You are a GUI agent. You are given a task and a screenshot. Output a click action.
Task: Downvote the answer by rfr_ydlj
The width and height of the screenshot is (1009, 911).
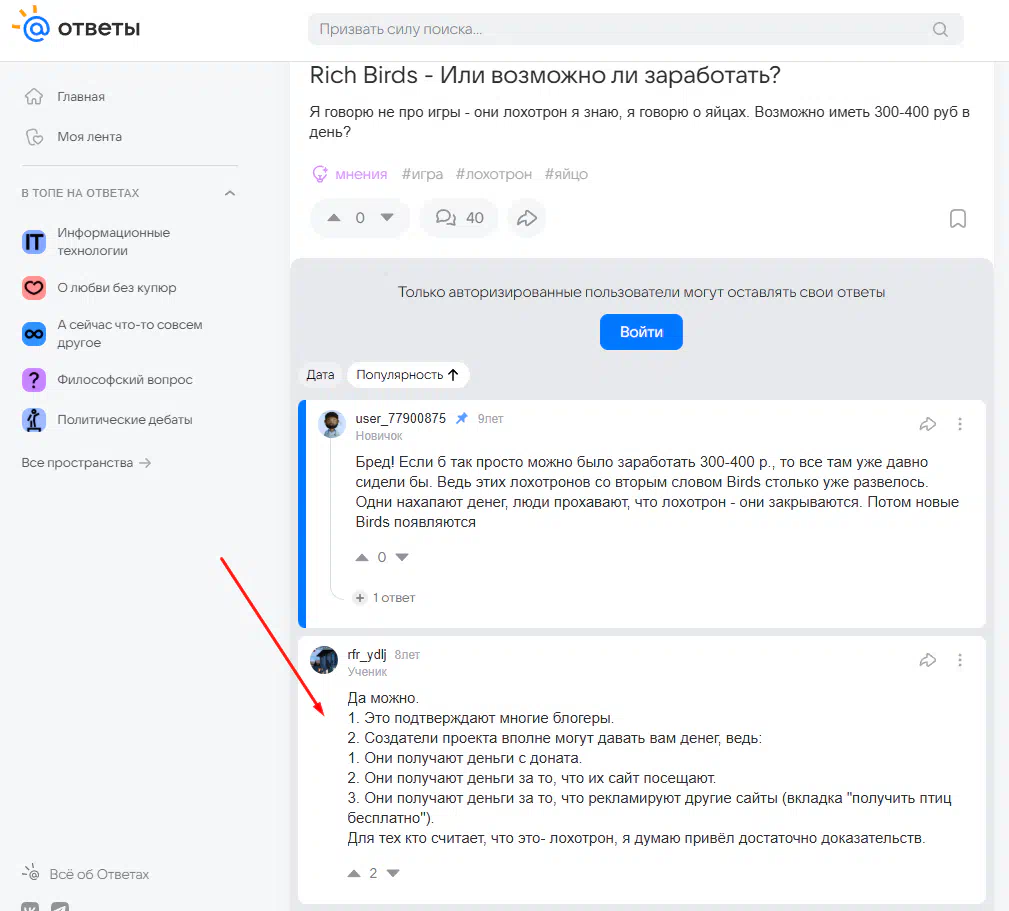393,873
